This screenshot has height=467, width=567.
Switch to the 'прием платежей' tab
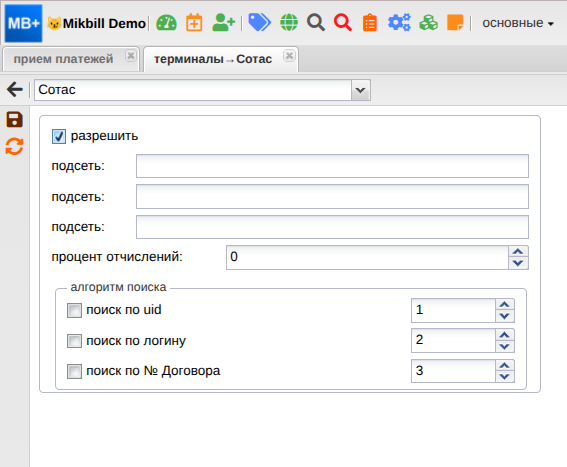pyautogui.click(x=64, y=59)
